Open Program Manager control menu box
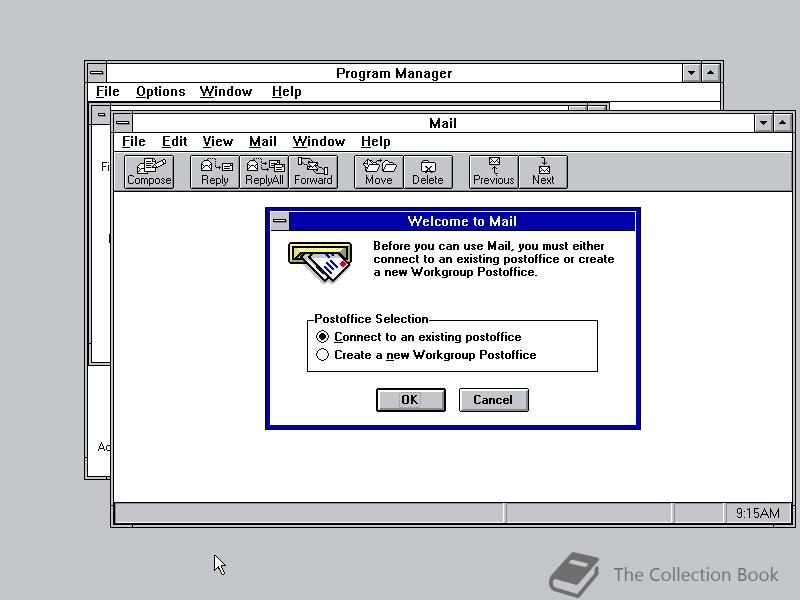 [x=96, y=72]
